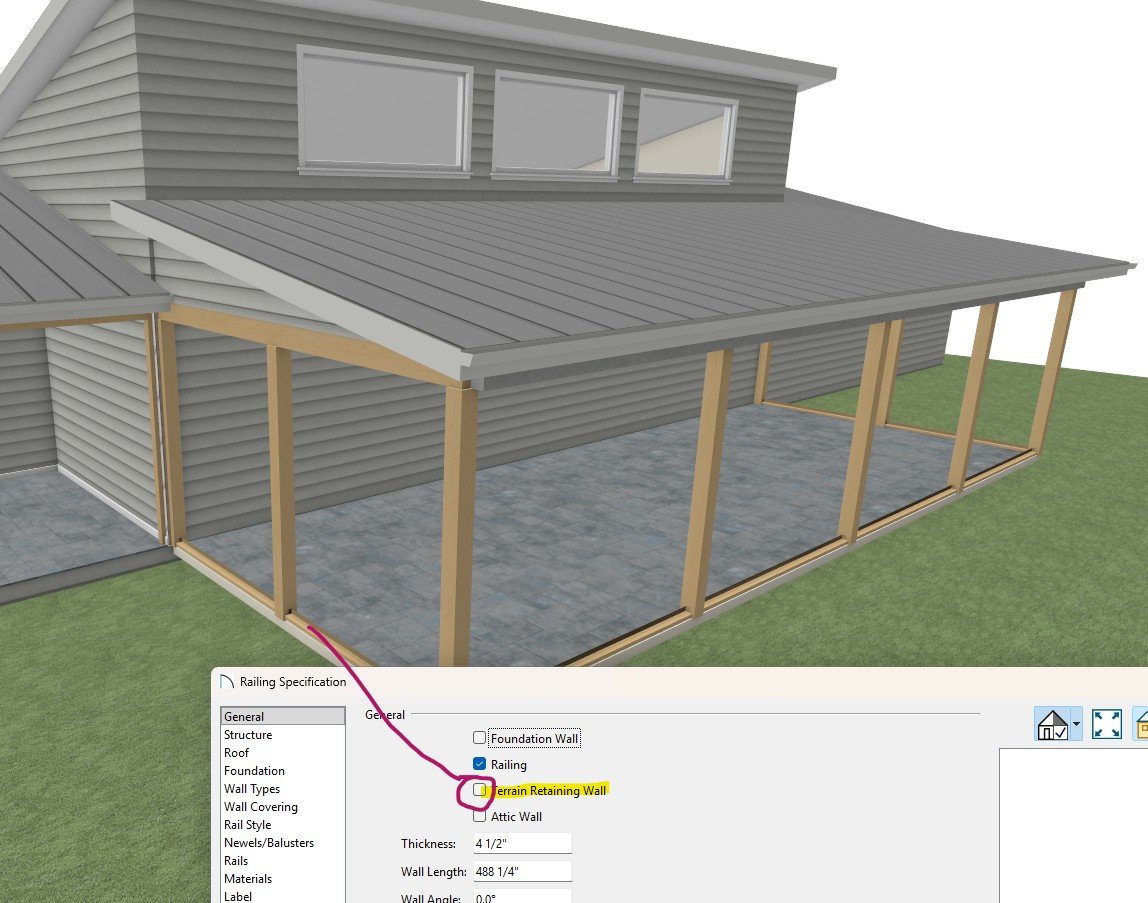Click the partially visible house icon at right edge
Image resolution: width=1148 pixels, height=903 pixels.
(x=1141, y=724)
